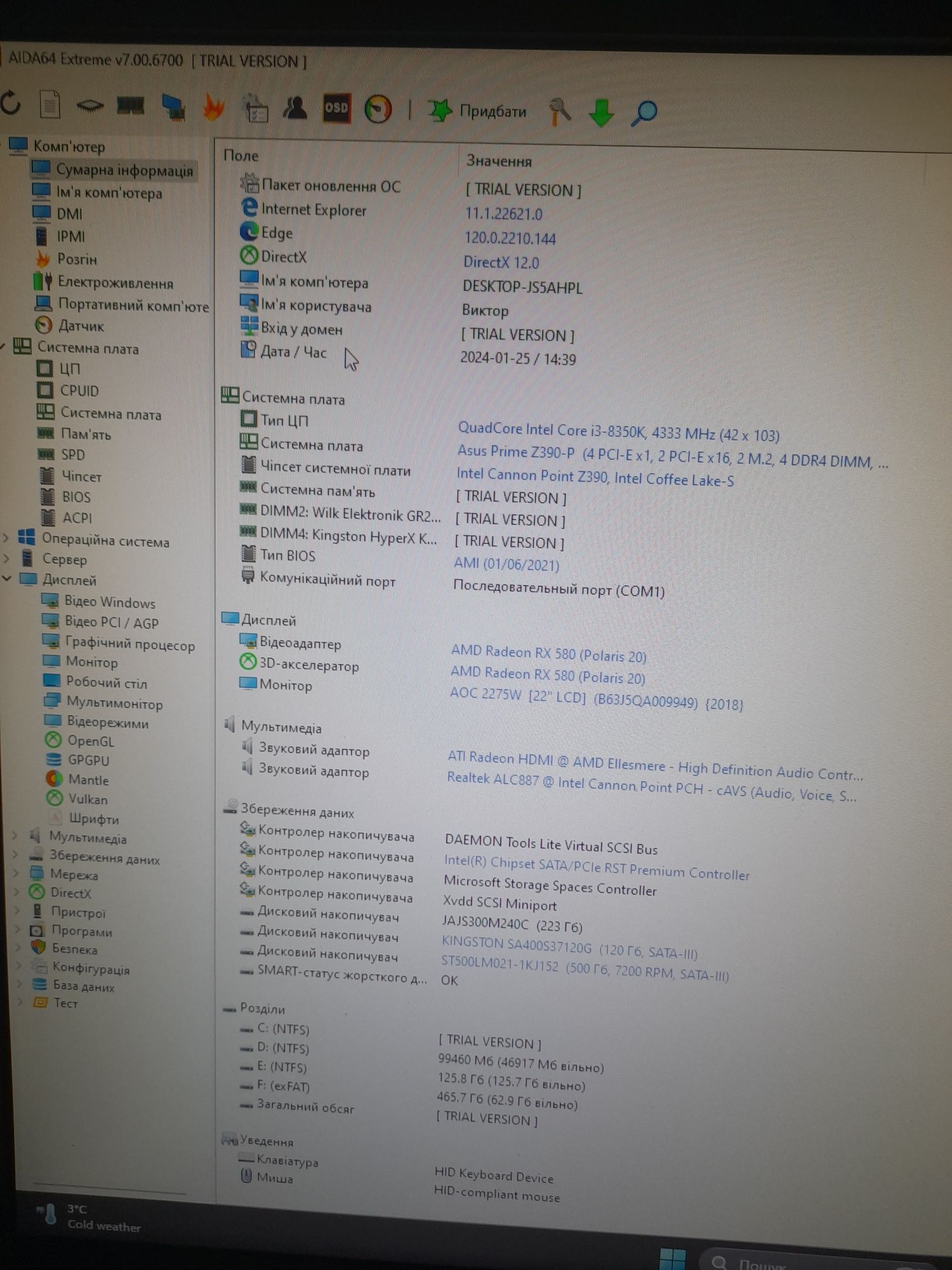Open the Report toolbar icon
This screenshot has width=952, height=1270.
pyautogui.click(x=50, y=105)
